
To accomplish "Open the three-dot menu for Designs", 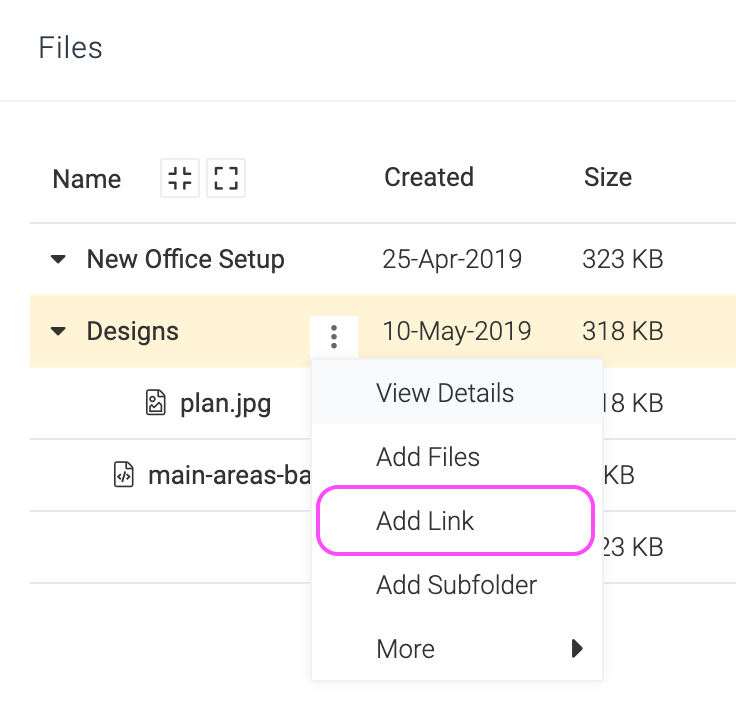I will (x=334, y=337).
